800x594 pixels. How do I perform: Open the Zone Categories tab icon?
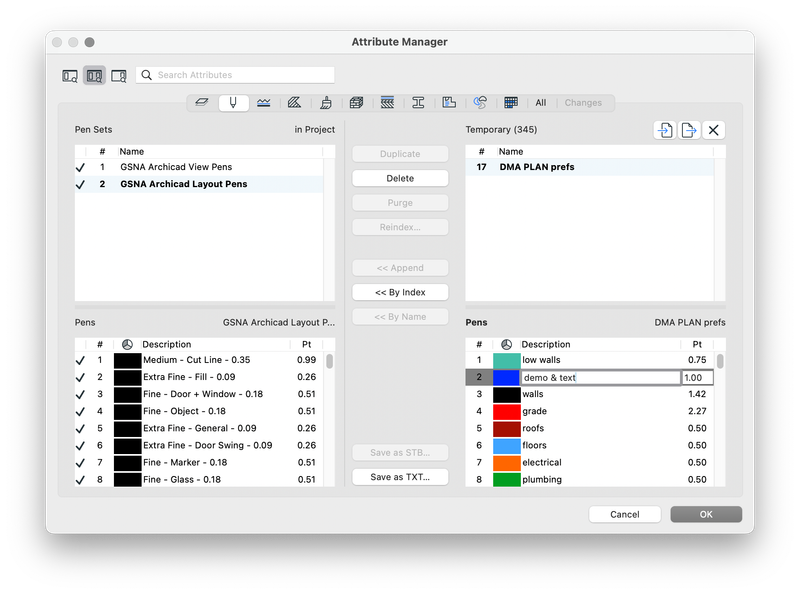pyautogui.click(x=449, y=103)
